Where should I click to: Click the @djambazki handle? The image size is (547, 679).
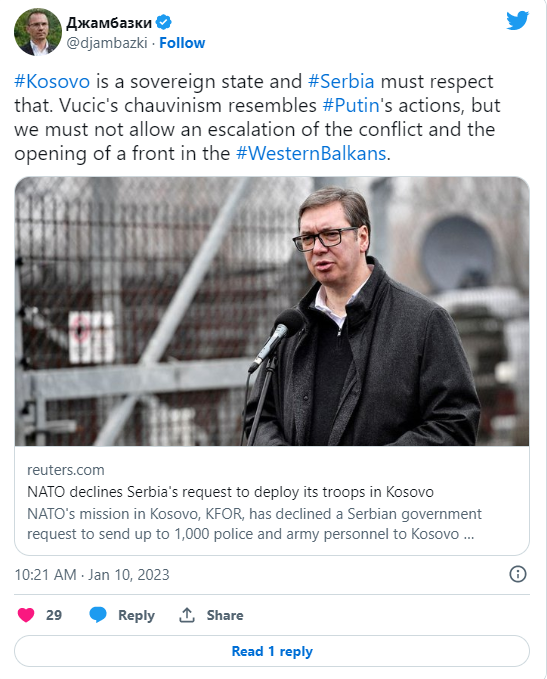pos(107,43)
